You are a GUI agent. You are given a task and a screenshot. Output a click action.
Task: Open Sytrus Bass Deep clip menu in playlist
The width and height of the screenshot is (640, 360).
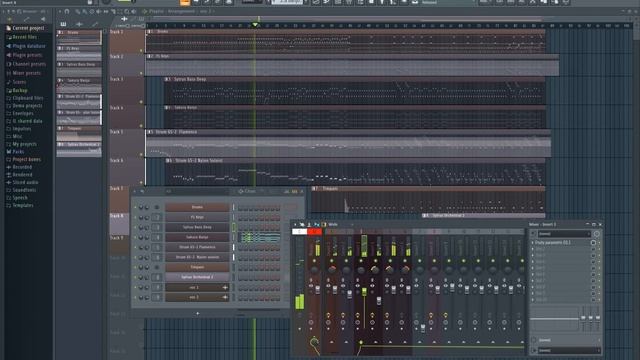coord(168,79)
